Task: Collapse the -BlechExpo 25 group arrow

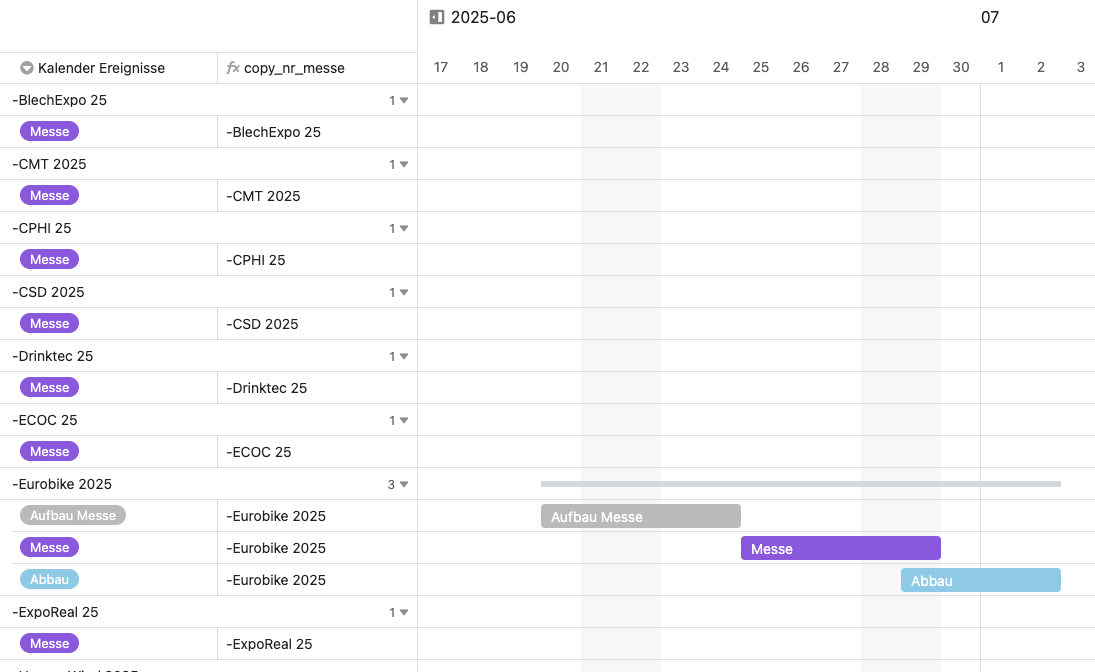Action: pos(404,101)
